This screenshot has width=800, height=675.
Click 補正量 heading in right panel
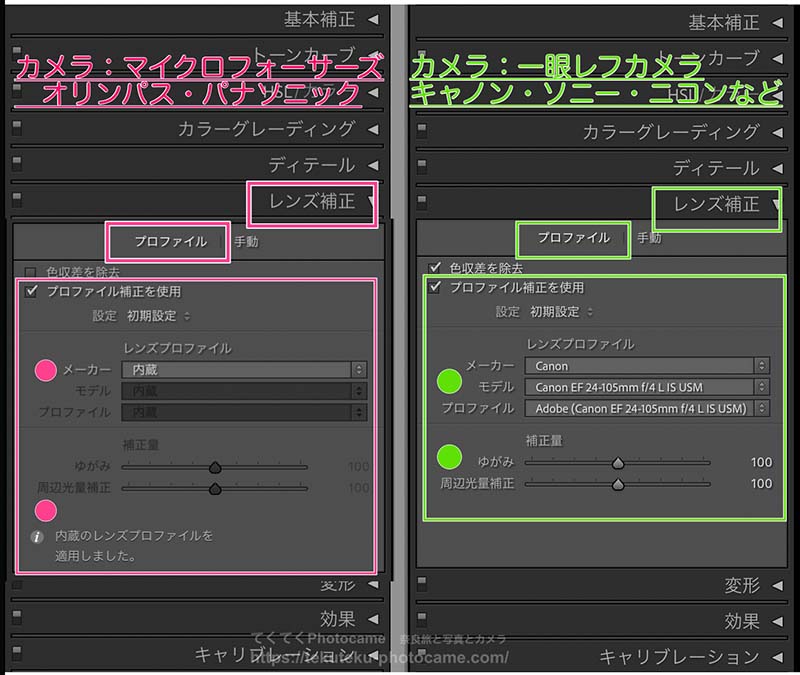pos(544,440)
